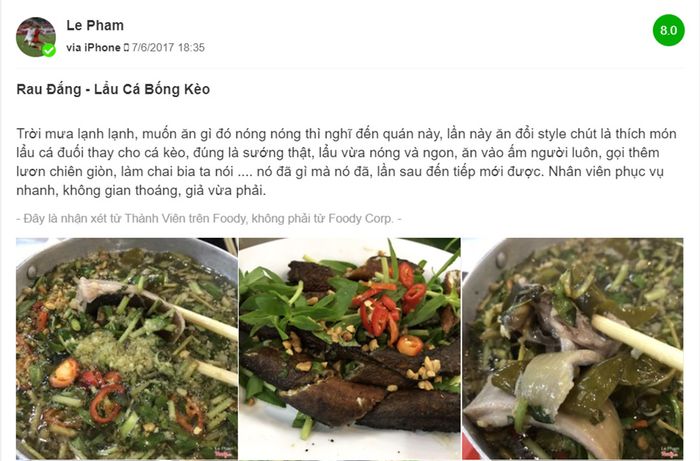Click the green verified checkmark badge
The image size is (700, 461).
tap(49, 50)
